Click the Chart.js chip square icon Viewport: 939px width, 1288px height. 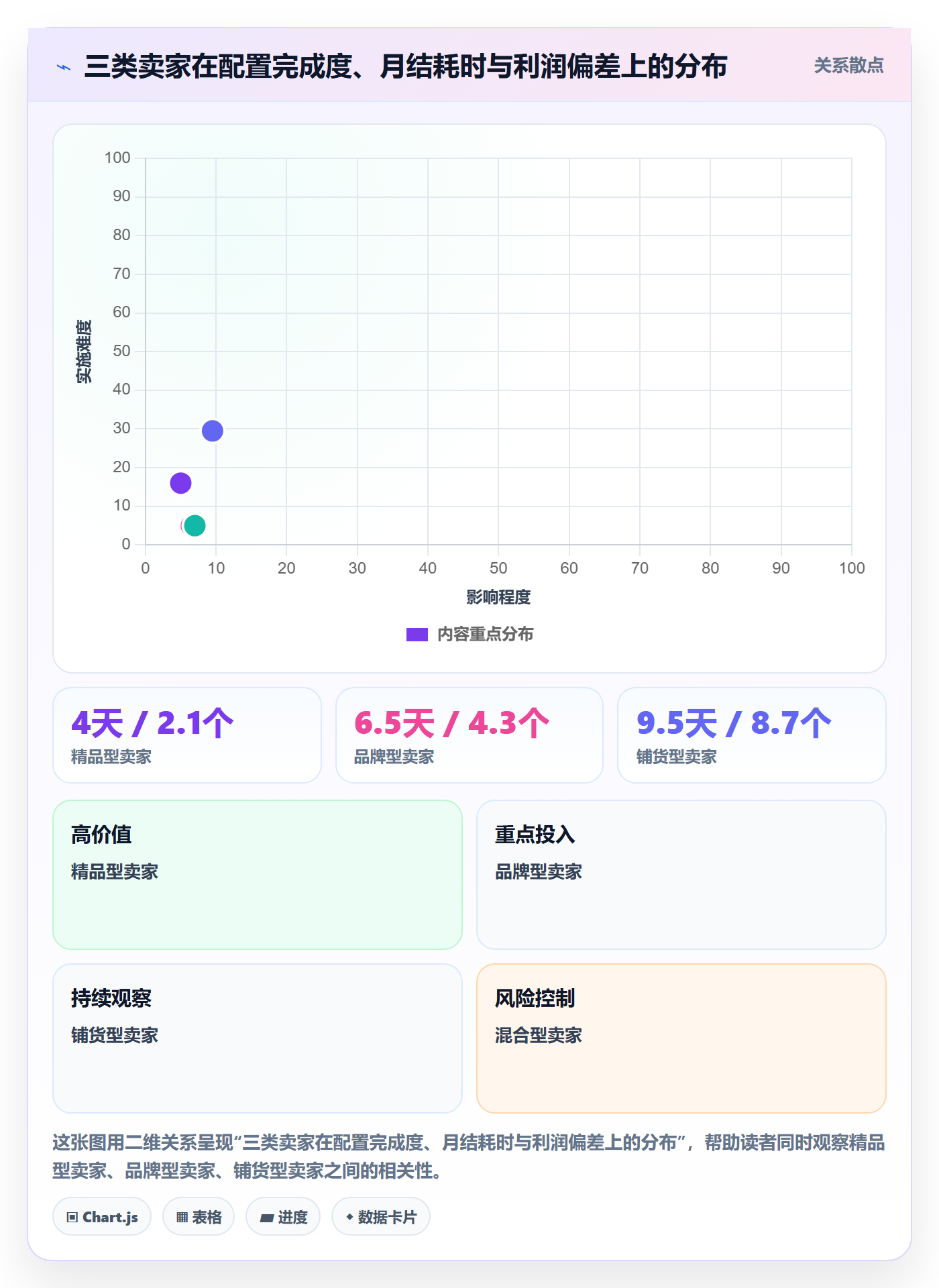72,1218
